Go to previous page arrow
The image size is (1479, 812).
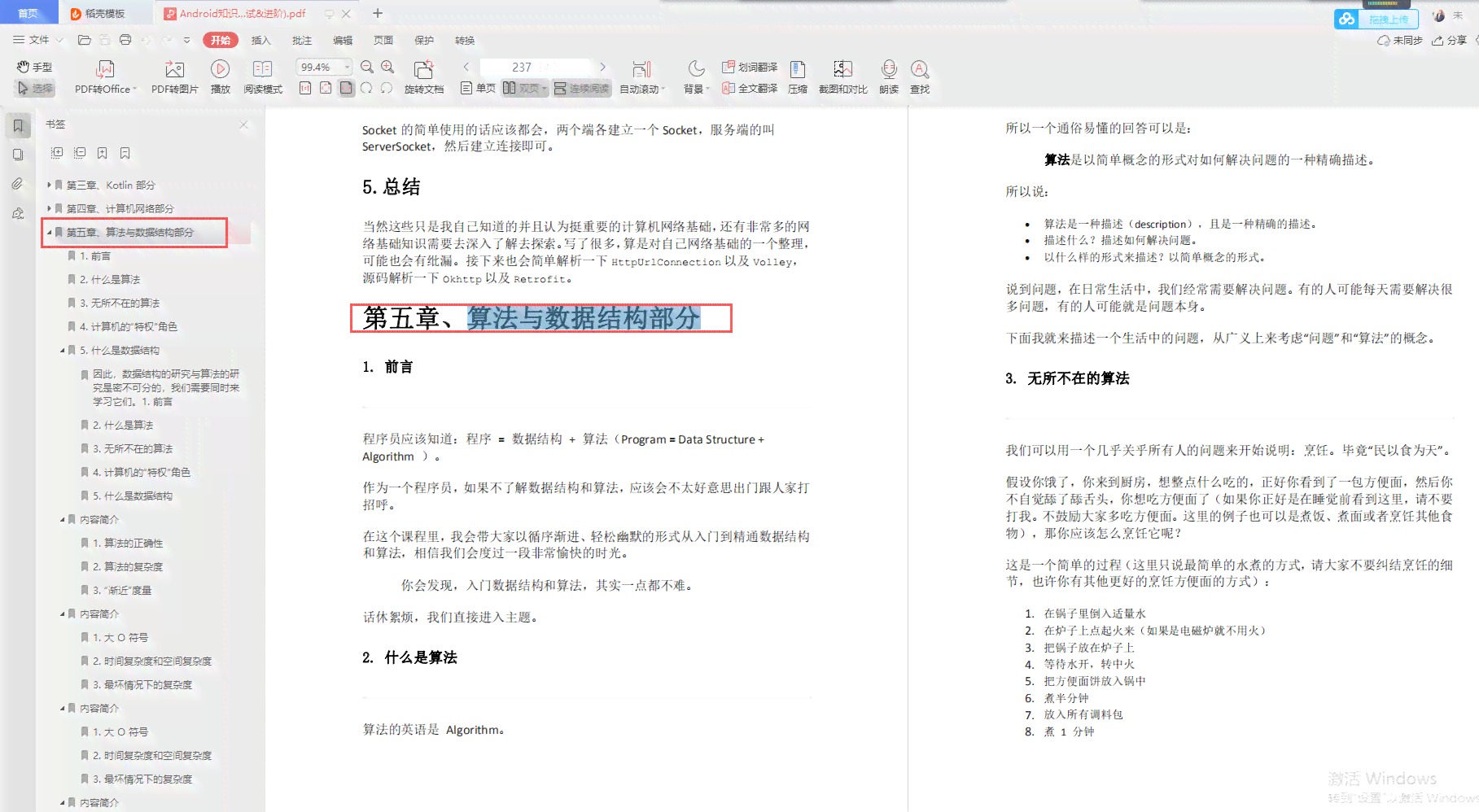466,67
